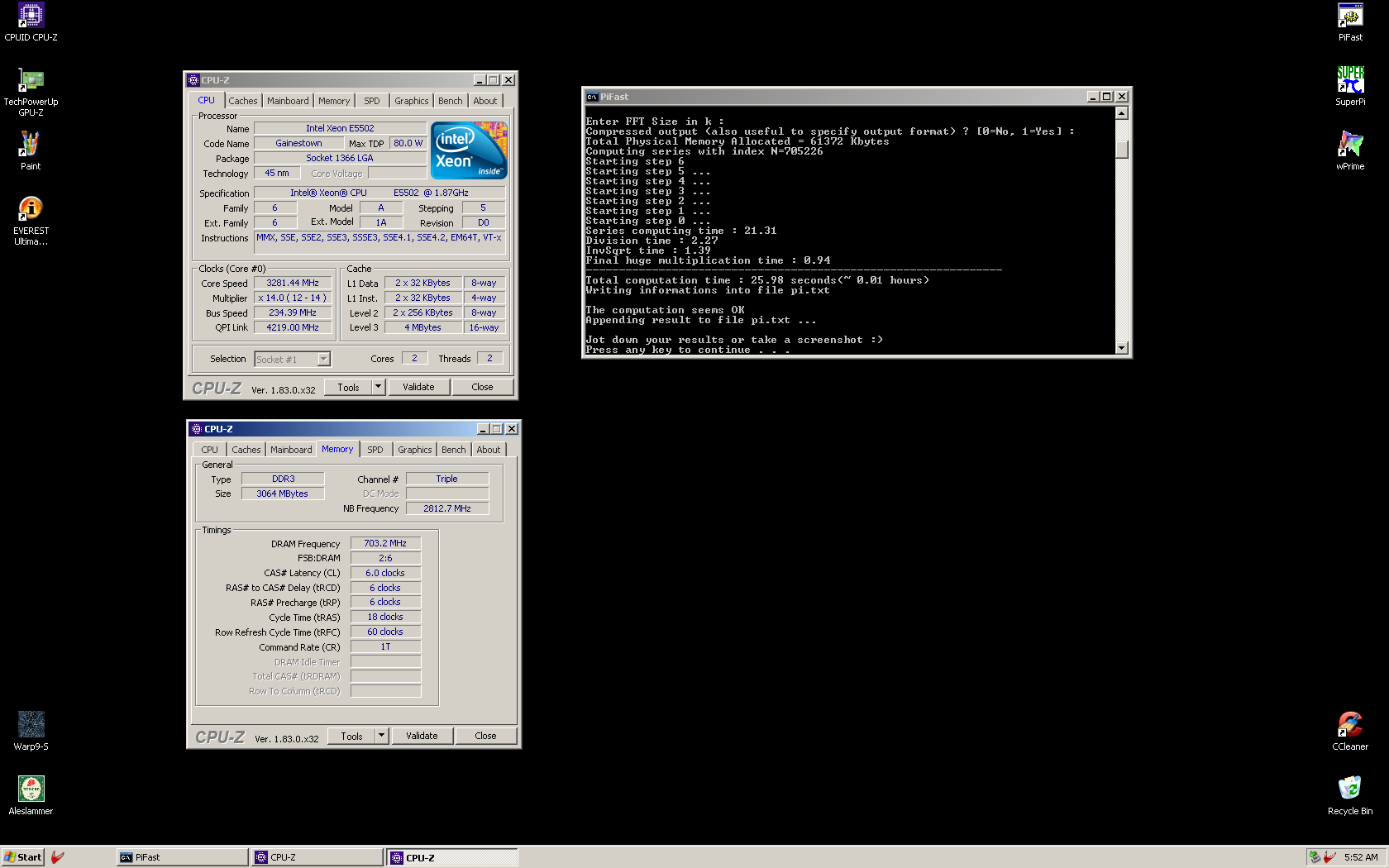Select the CCleaner desktop icon
The width and height of the screenshot is (1389, 868).
(x=1350, y=732)
